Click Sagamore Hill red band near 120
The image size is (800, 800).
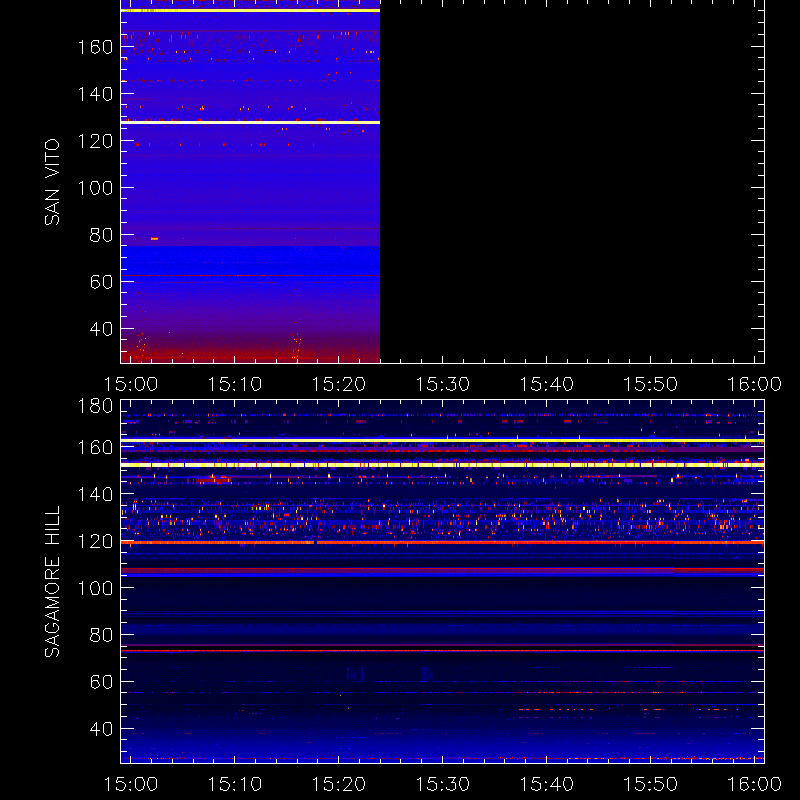coord(442,542)
